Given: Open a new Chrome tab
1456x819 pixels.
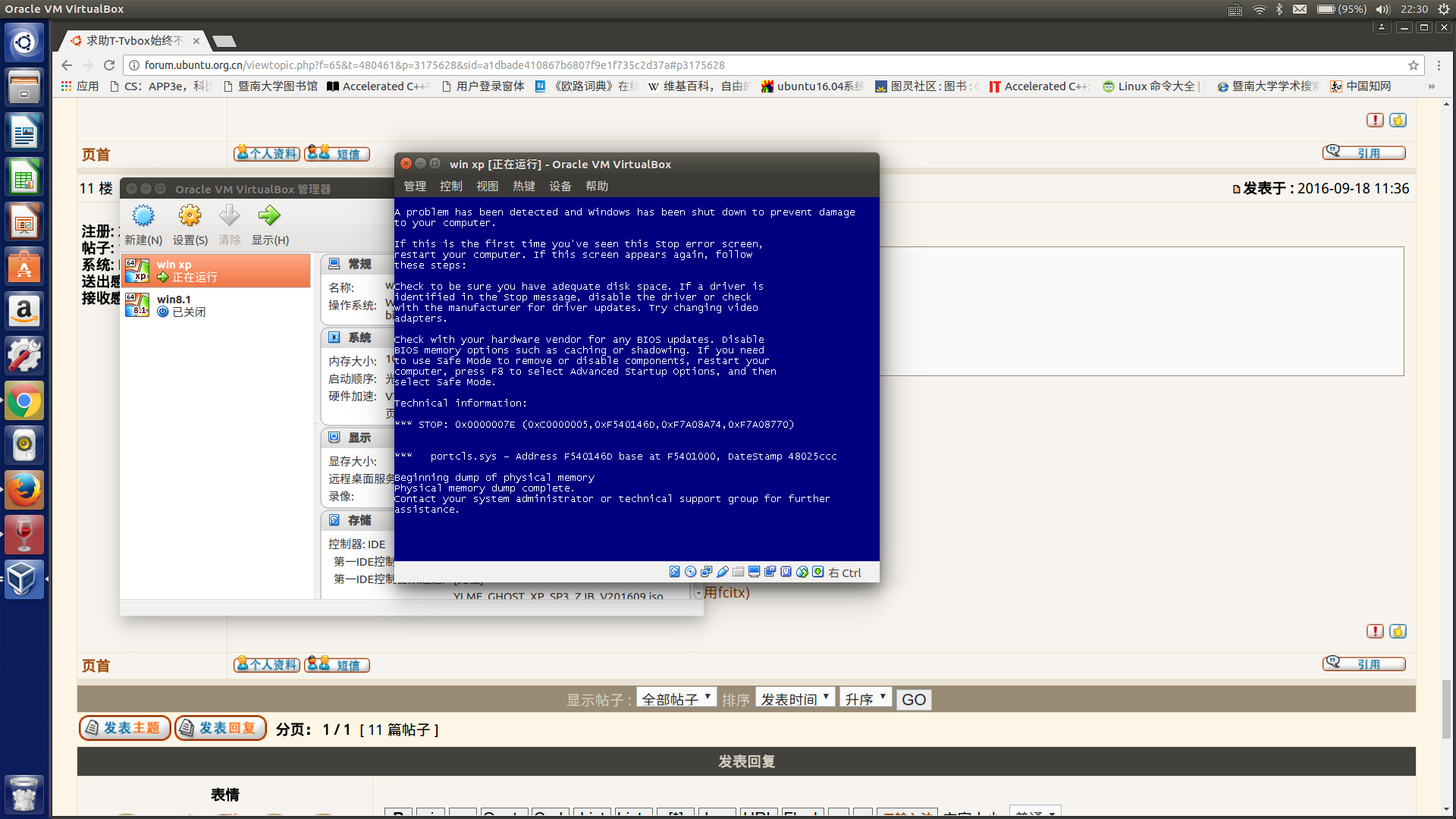Looking at the screenshot, I should click(224, 41).
